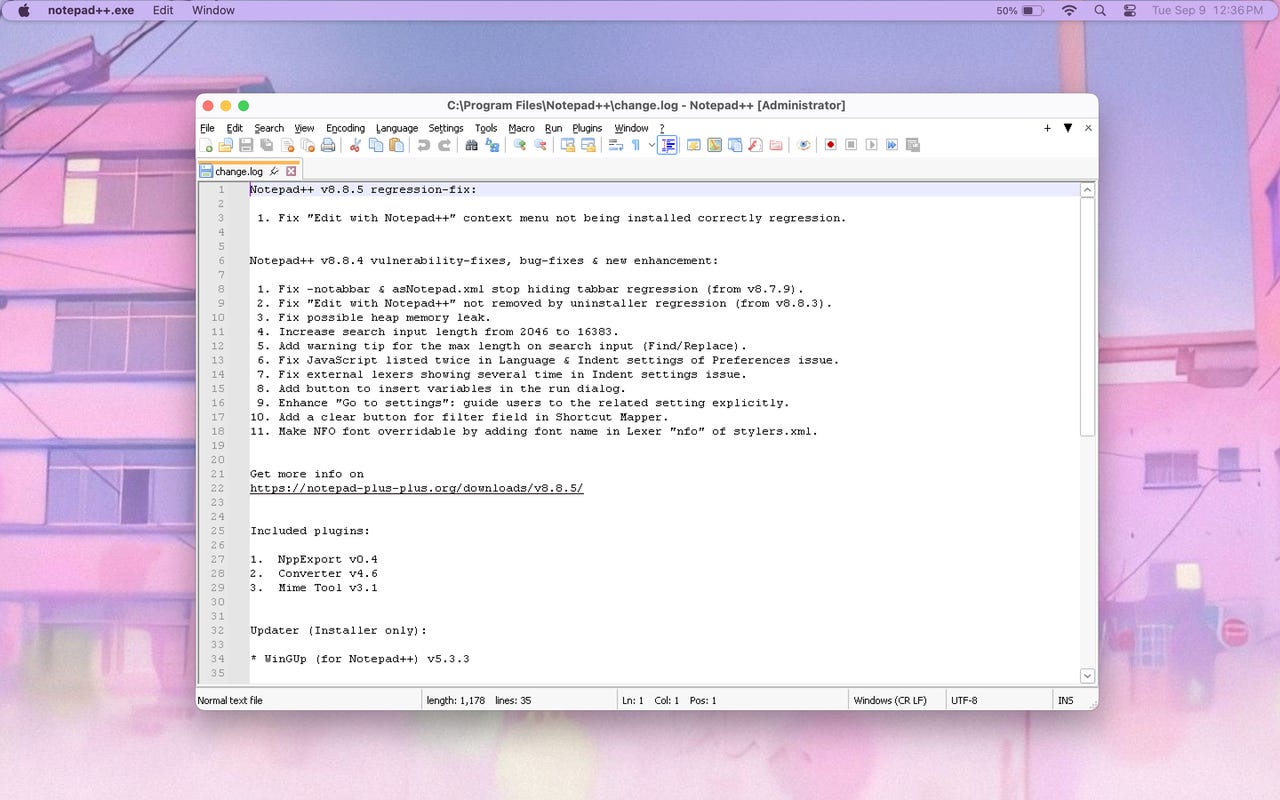Image resolution: width=1280 pixels, height=800 pixels.
Task: Follow the v8.8.5 downloads link
Action: point(416,488)
